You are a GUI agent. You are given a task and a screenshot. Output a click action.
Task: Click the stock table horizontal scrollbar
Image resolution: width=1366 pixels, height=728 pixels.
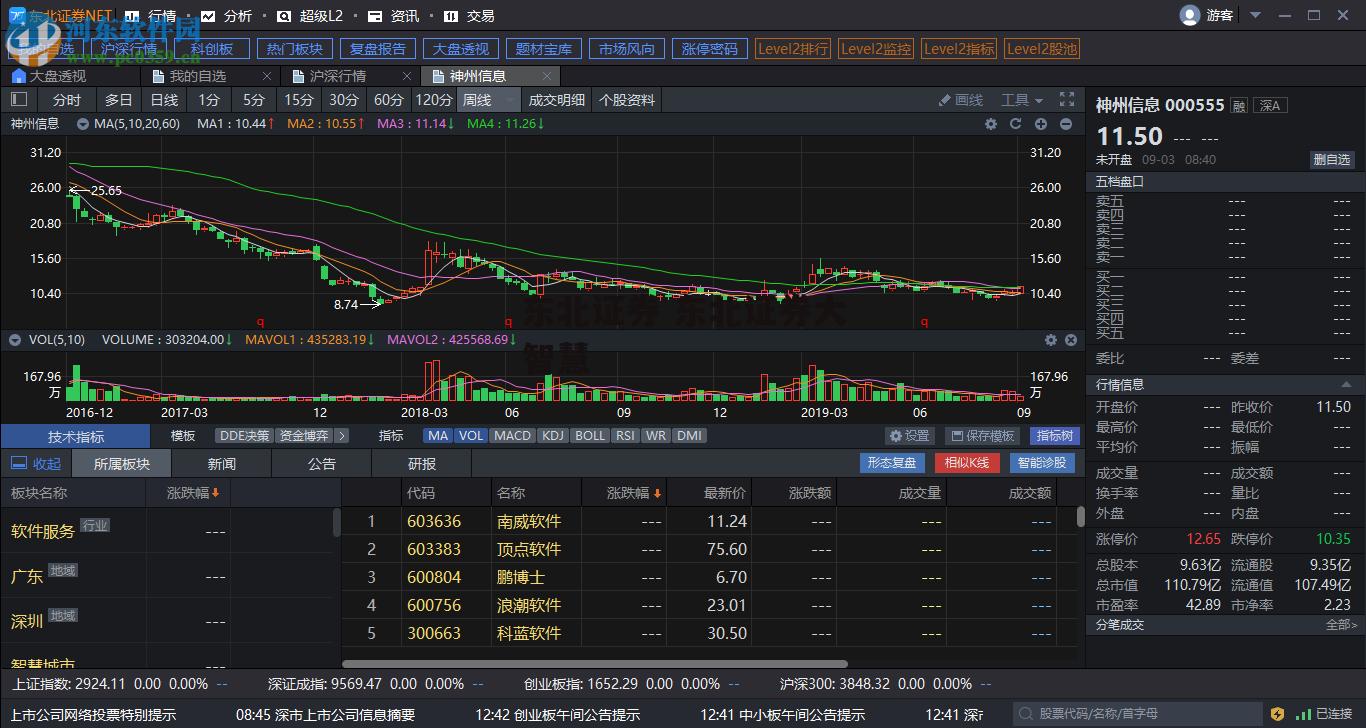[x=595, y=664]
